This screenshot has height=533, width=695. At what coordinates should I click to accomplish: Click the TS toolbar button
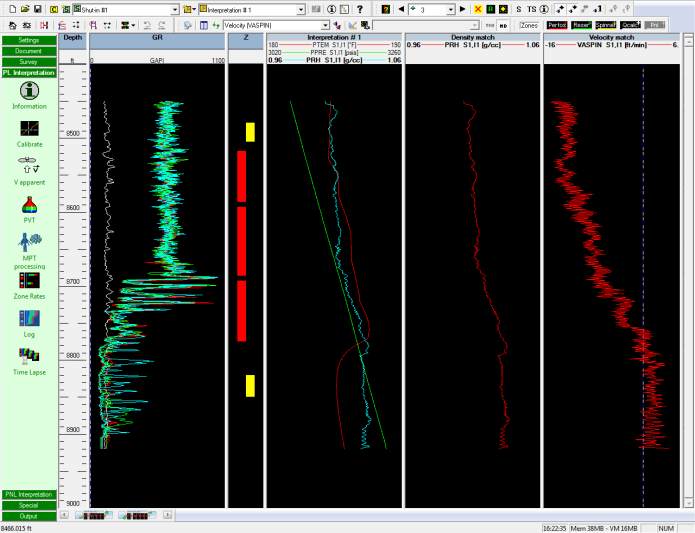tap(531, 9)
